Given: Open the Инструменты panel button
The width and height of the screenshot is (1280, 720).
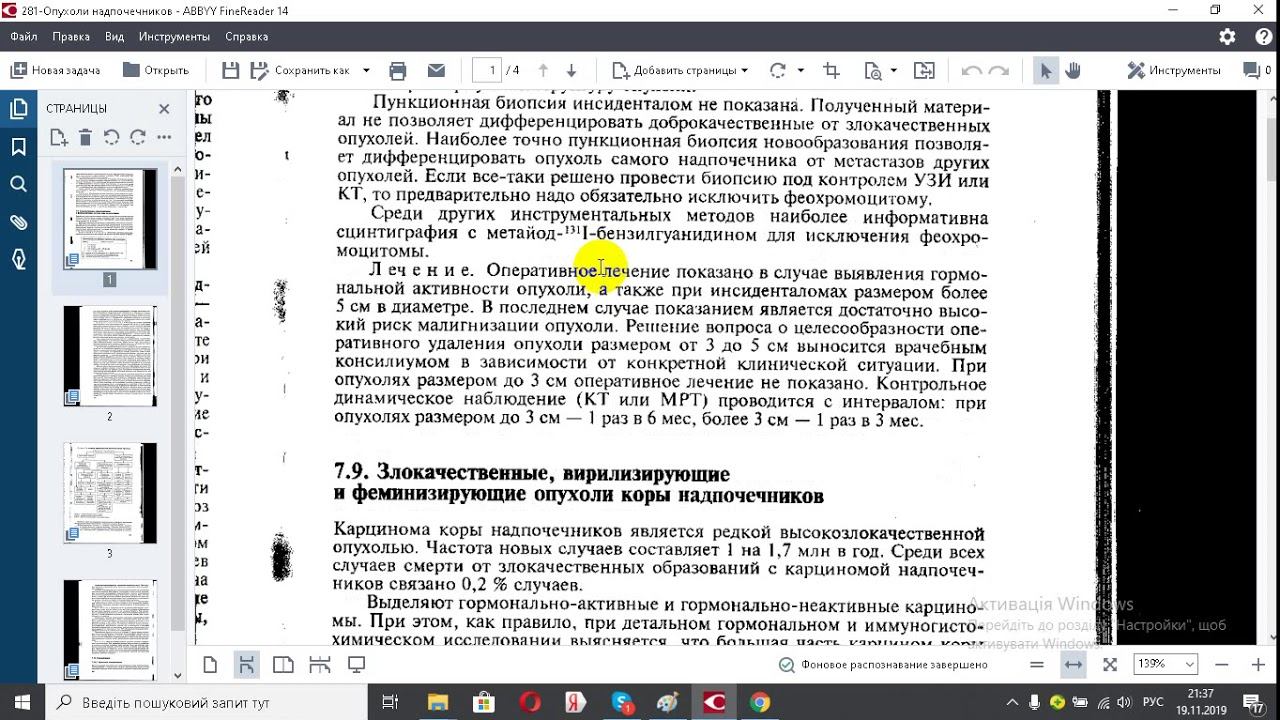Looking at the screenshot, I should point(1174,70).
